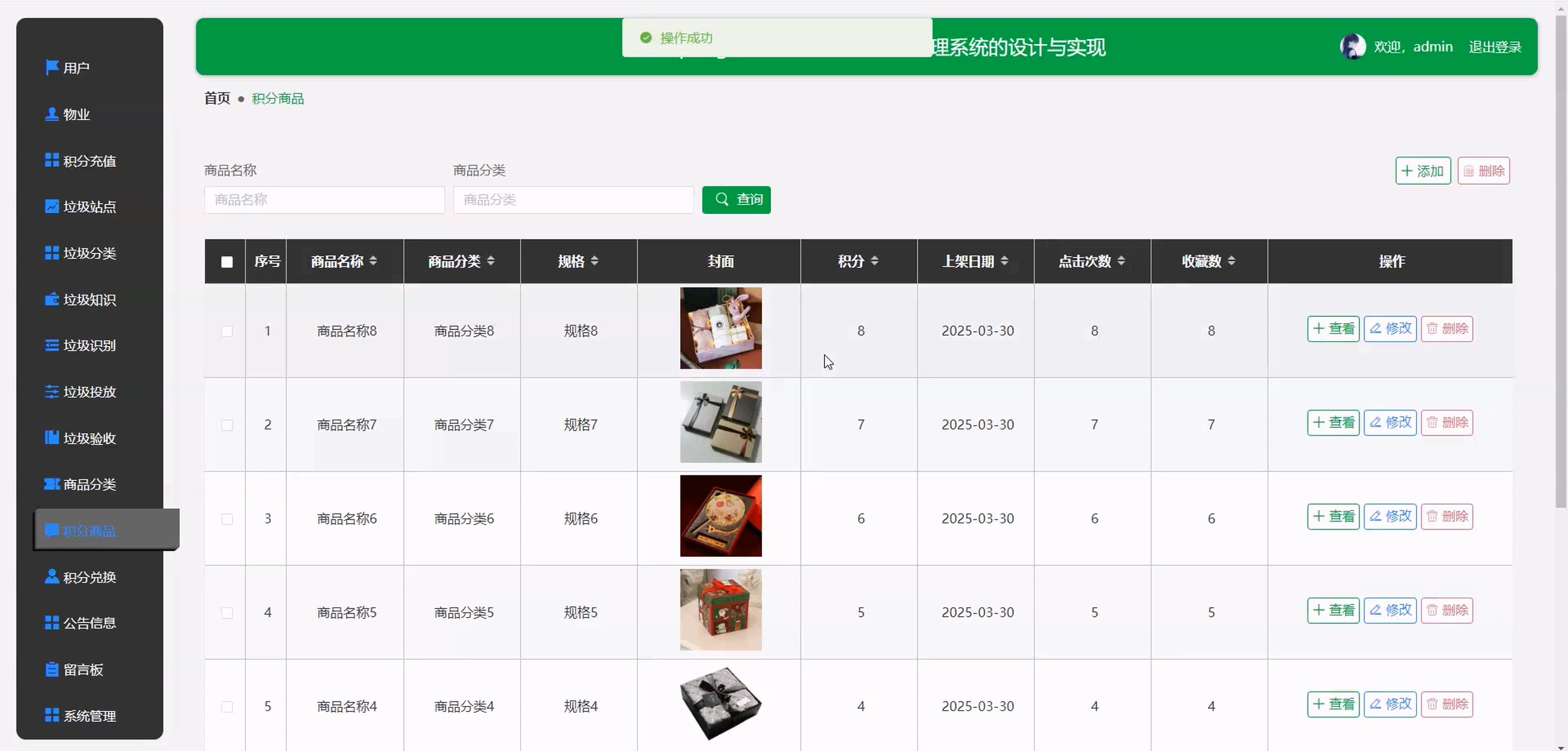Toggle the select-all checkbox in table header
The image size is (1568, 751).
pos(226,262)
